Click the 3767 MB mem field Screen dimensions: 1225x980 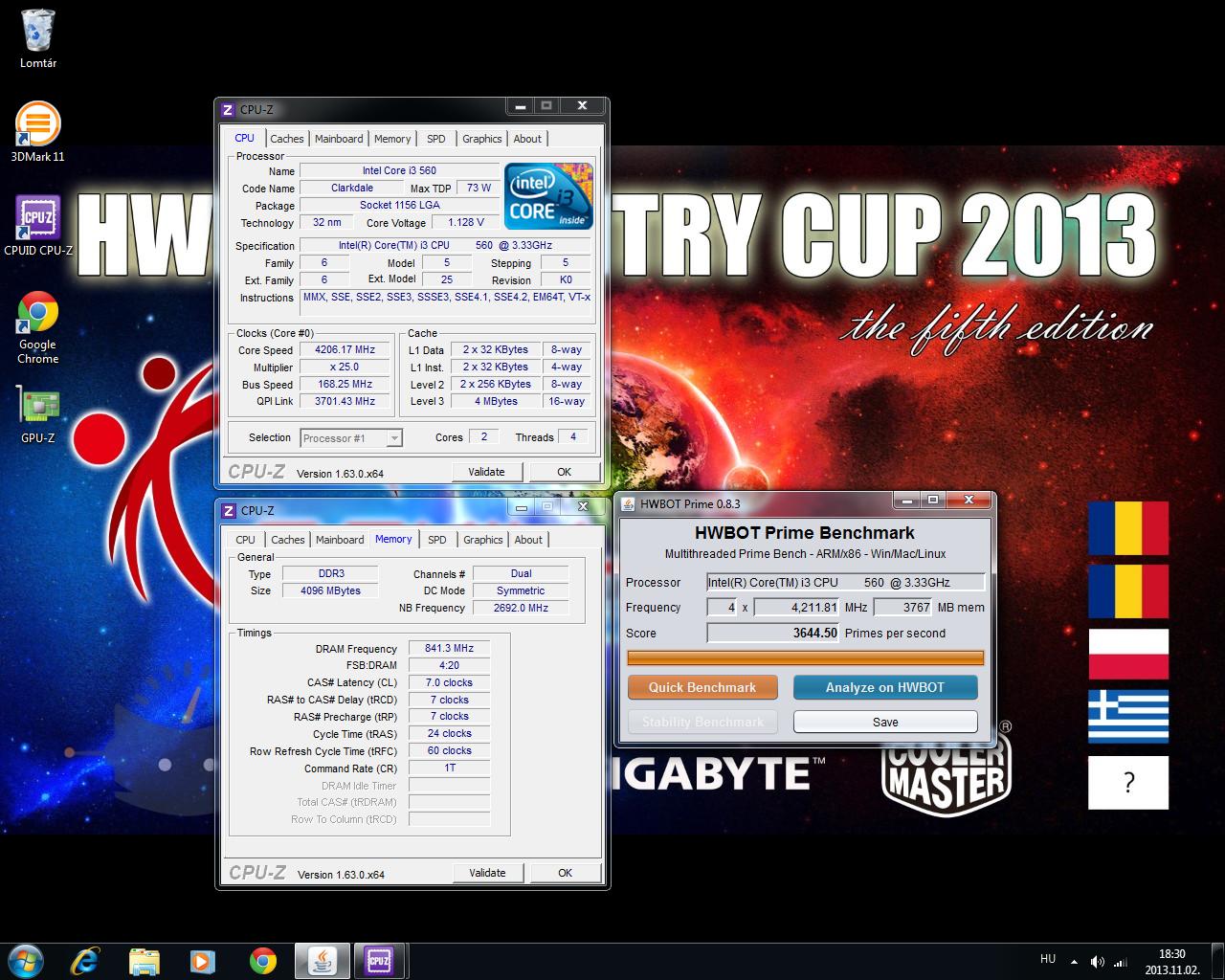click(x=902, y=607)
